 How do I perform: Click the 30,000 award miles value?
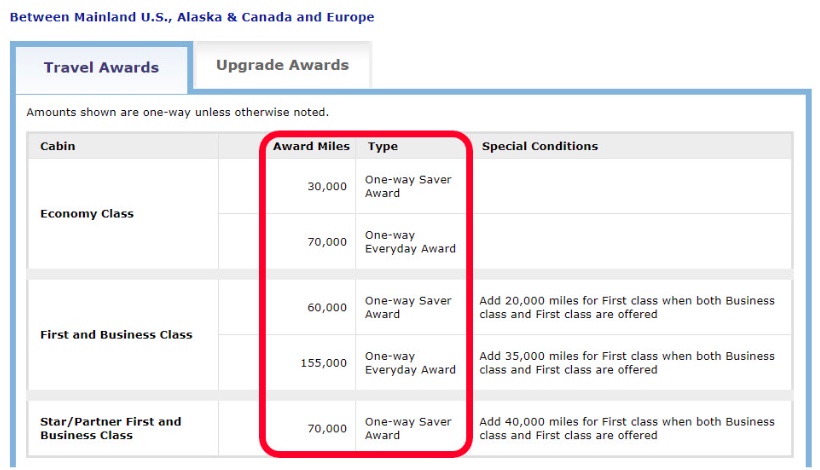click(x=327, y=186)
